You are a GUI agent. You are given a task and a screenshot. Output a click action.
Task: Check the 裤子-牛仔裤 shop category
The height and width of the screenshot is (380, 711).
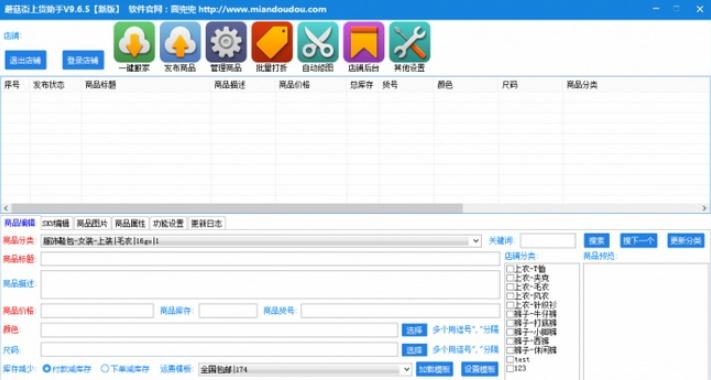pos(510,314)
